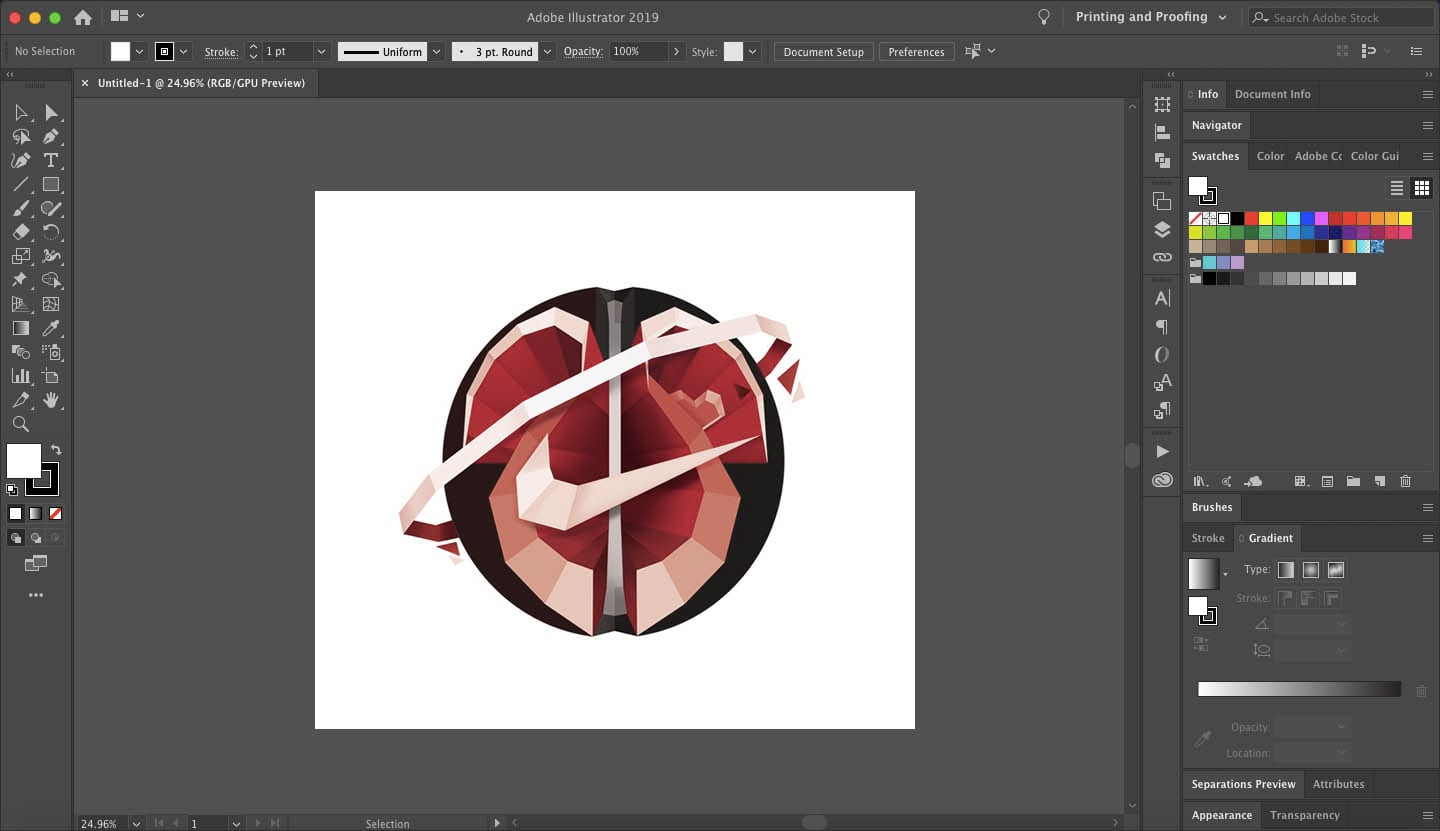Switch to the Document Info tab
Viewport: 1440px width, 831px height.
point(1272,94)
